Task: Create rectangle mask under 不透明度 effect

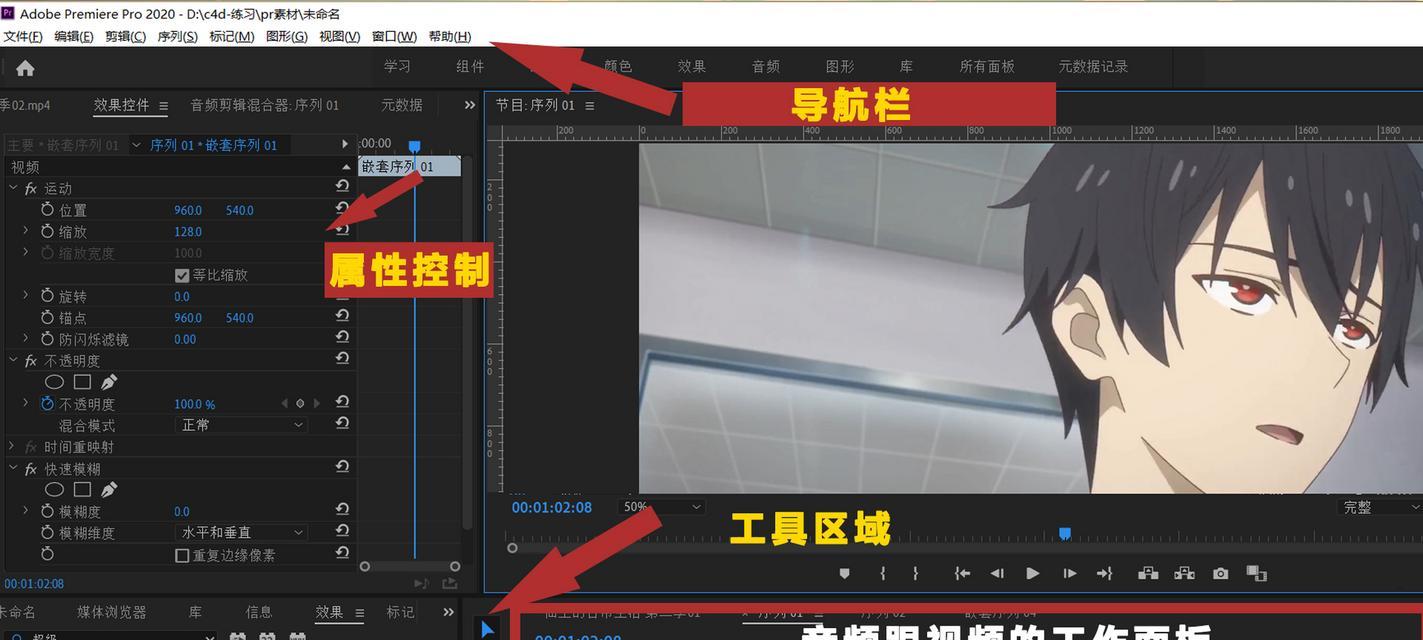Action: (82, 382)
